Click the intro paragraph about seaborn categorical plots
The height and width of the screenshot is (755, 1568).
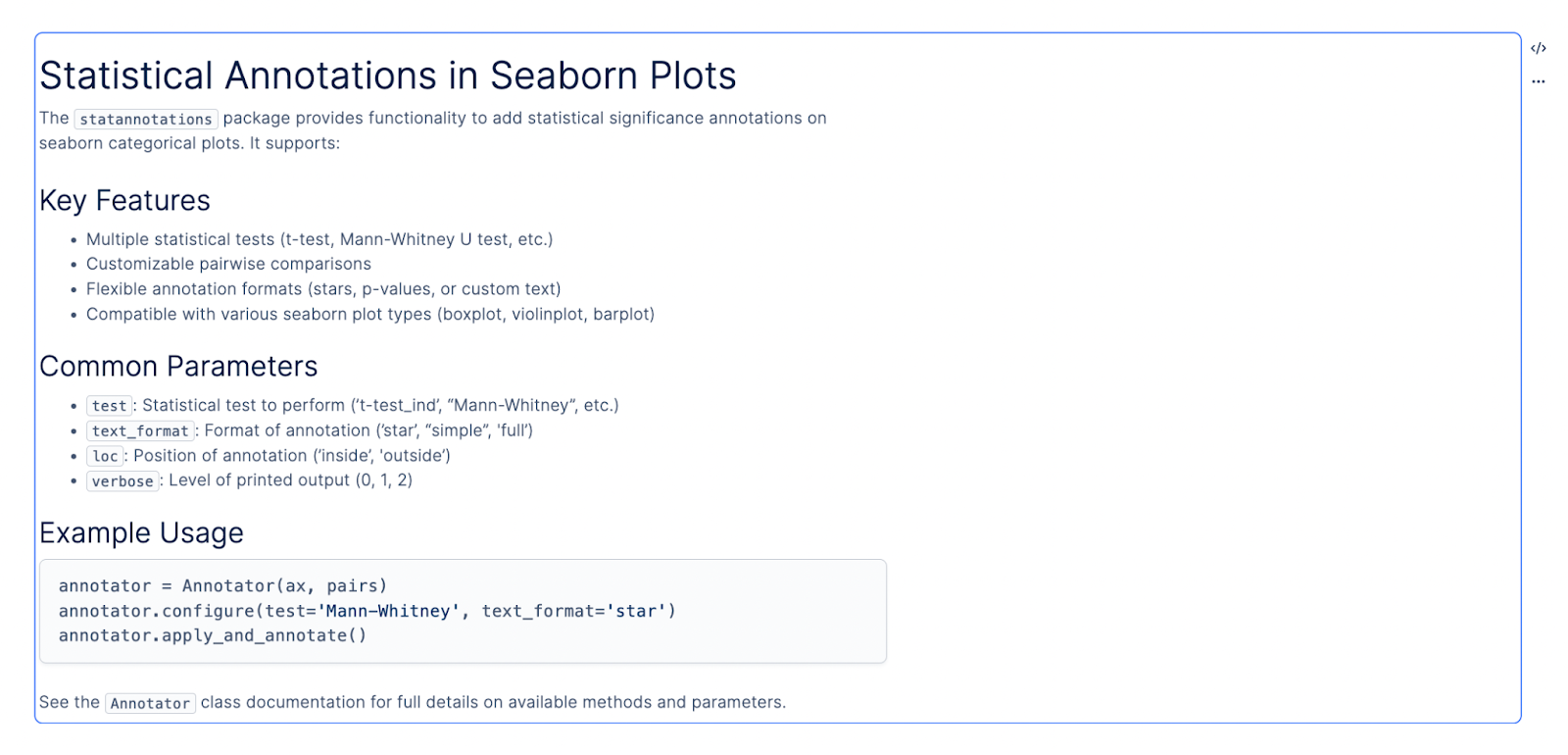click(433, 130)
